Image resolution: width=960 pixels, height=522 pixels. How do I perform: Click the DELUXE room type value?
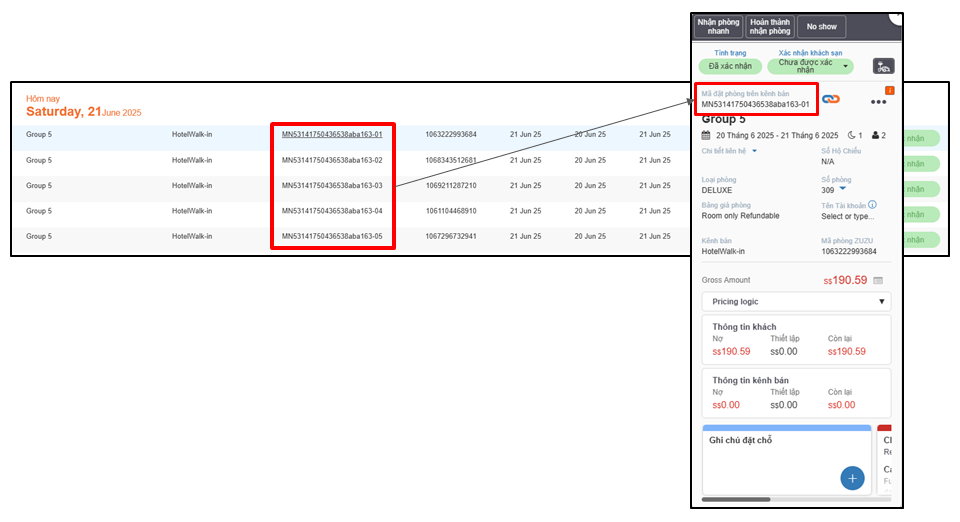tap(716, 190)
